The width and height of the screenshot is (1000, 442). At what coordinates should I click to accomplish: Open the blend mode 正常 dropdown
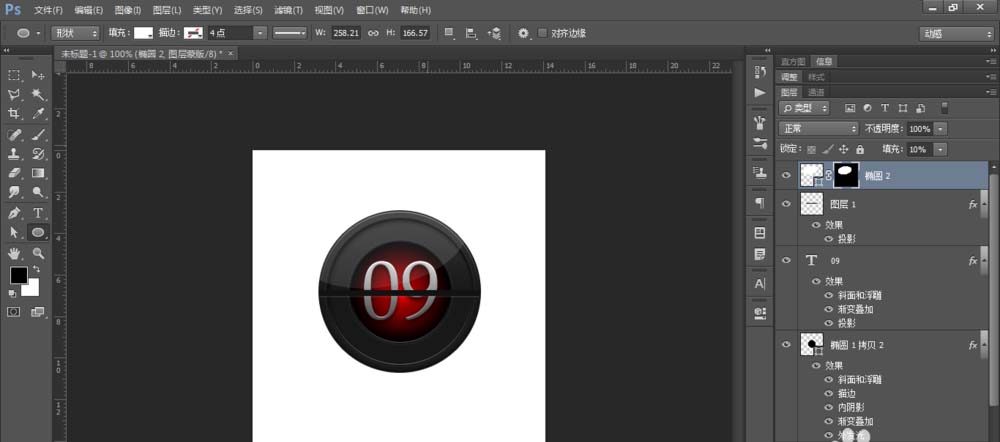click(819, 129)
